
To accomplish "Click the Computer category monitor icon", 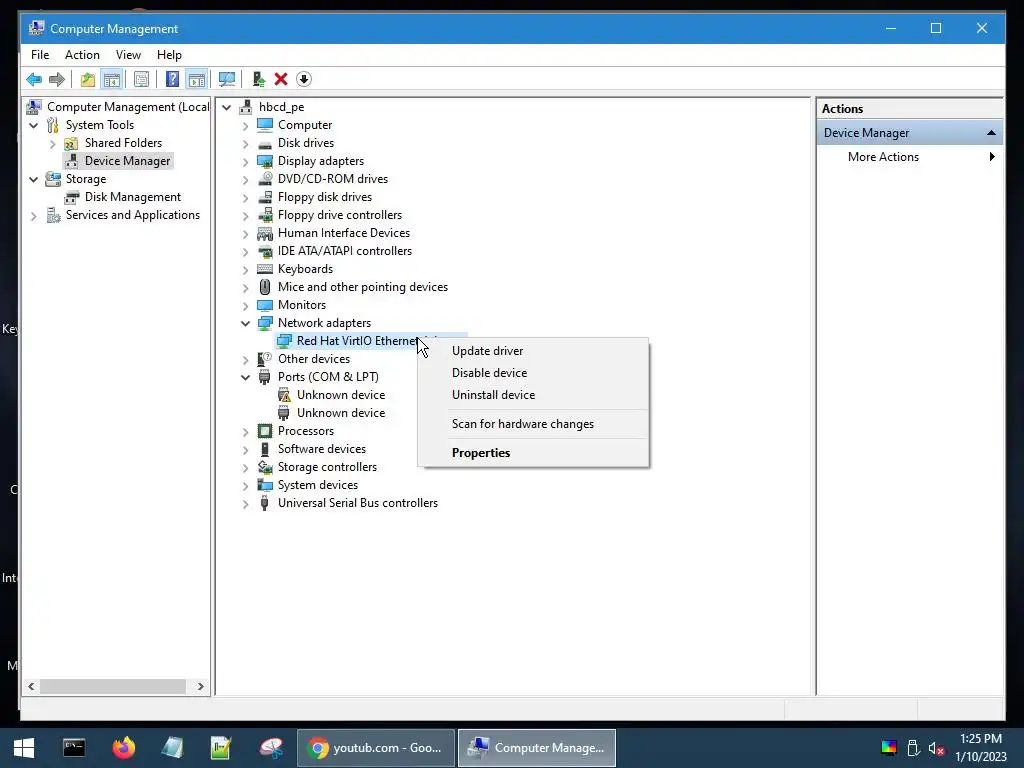I will (x=265, y=125).
